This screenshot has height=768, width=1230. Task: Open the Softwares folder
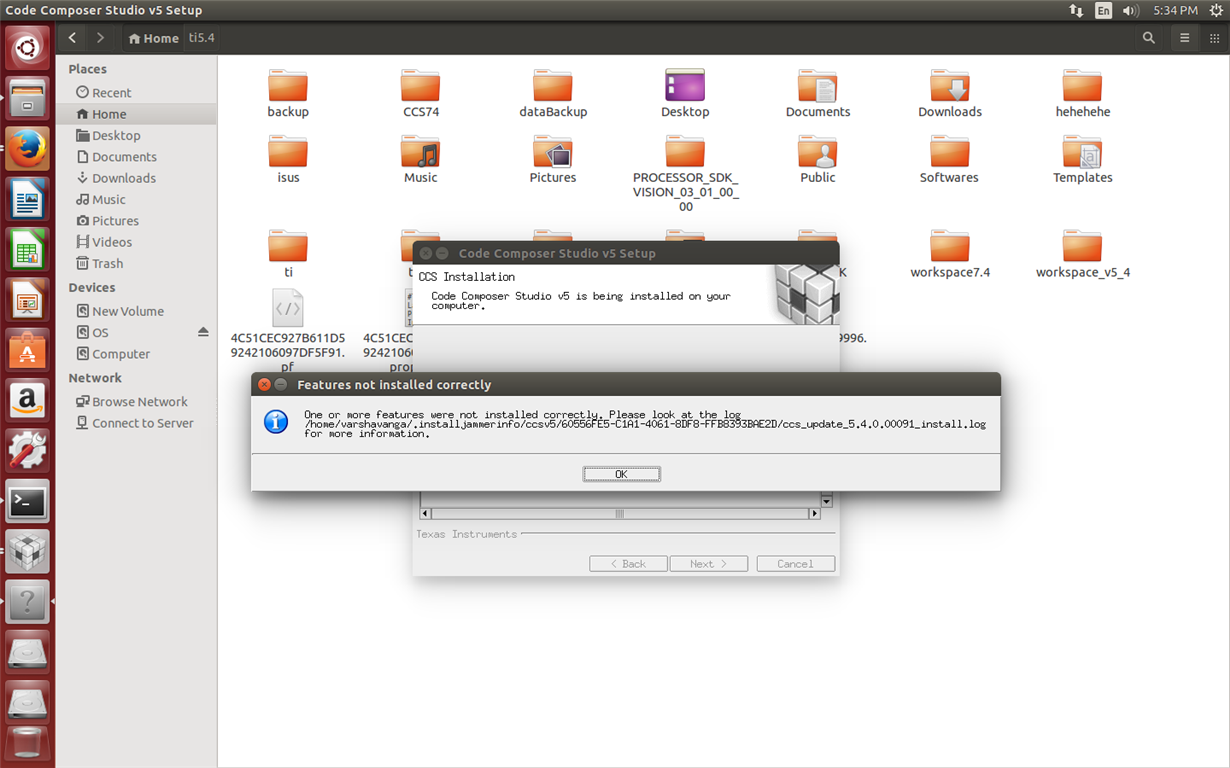[950, 160]
